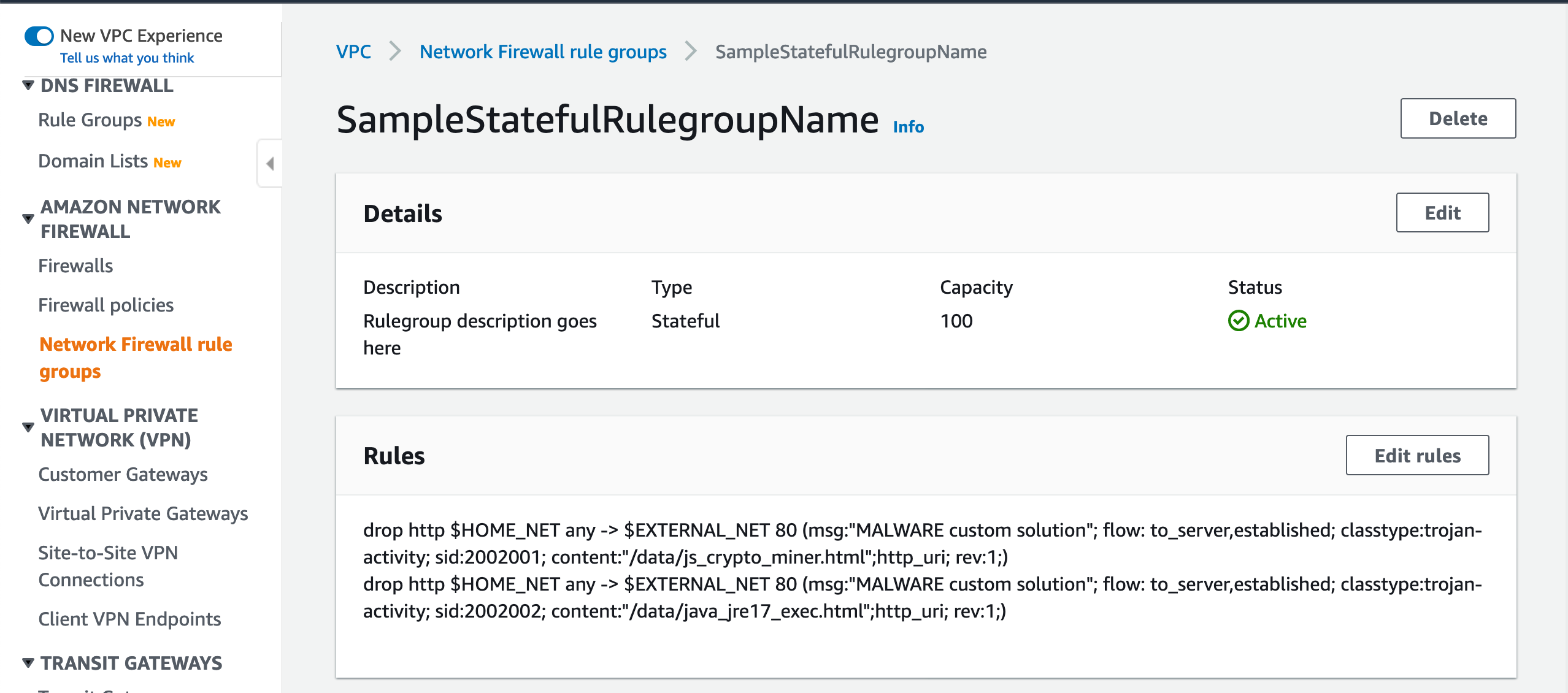Click the green Active status icon
This screenshot has width=1568, height=693.
coord(1239,321)
